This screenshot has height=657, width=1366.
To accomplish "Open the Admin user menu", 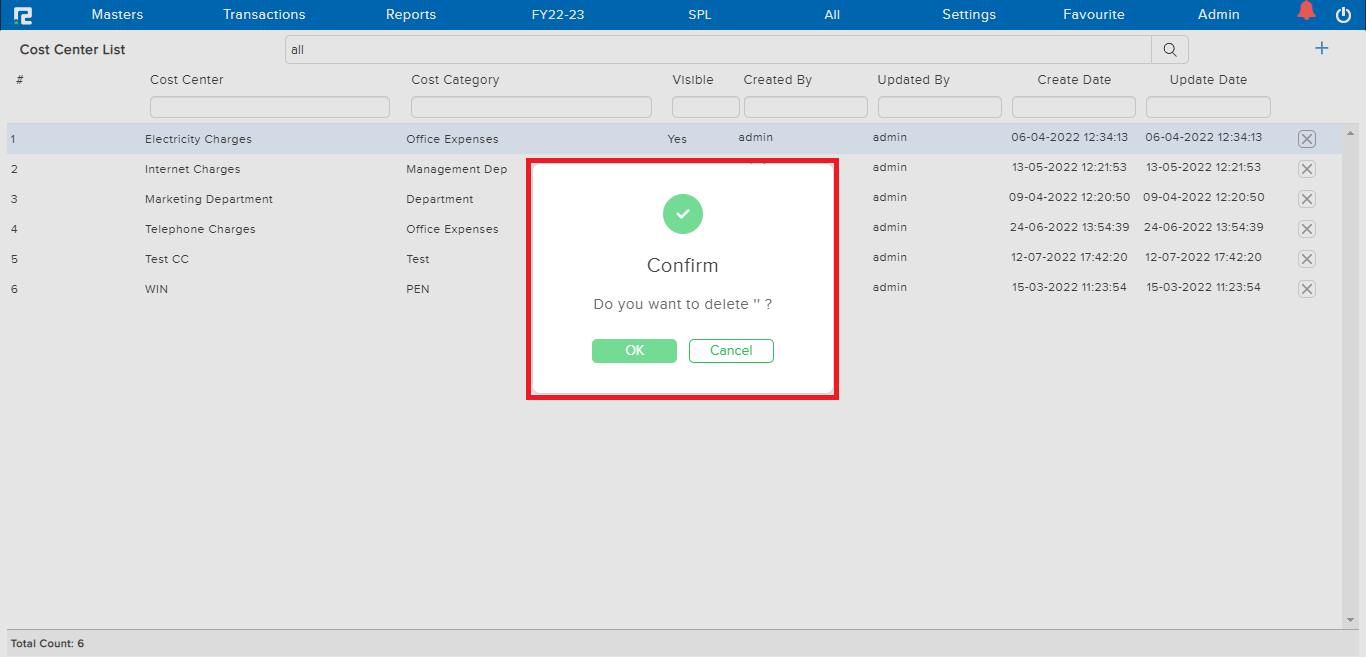I will pyautogui.click(x=1218, y=15).
